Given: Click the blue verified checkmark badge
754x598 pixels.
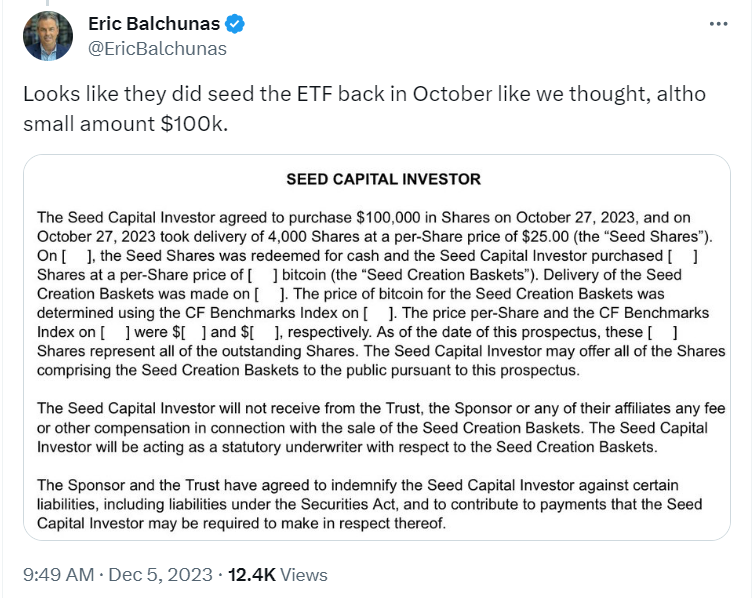Looking at the screenshot, I should 235,25.
